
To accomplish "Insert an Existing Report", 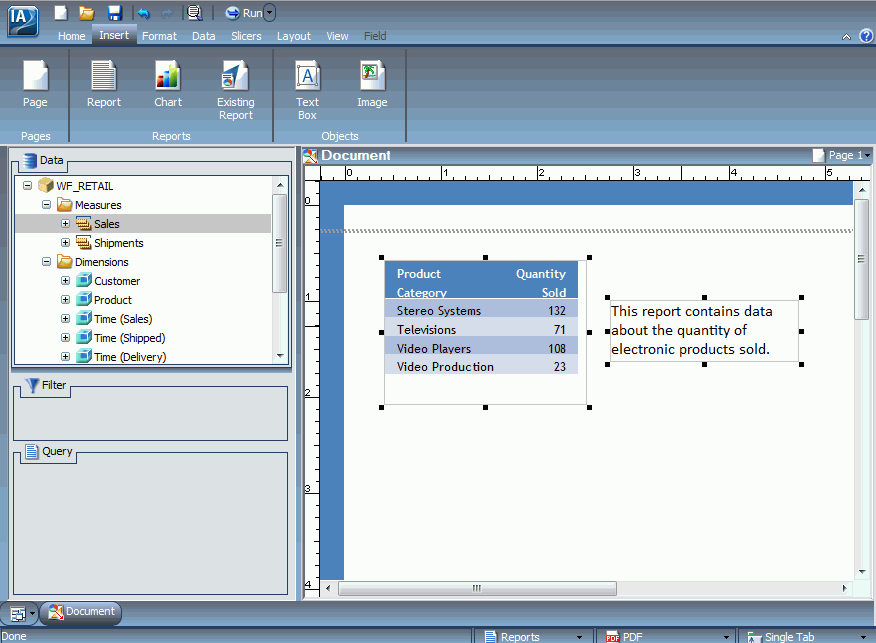I will coord(236,91).
